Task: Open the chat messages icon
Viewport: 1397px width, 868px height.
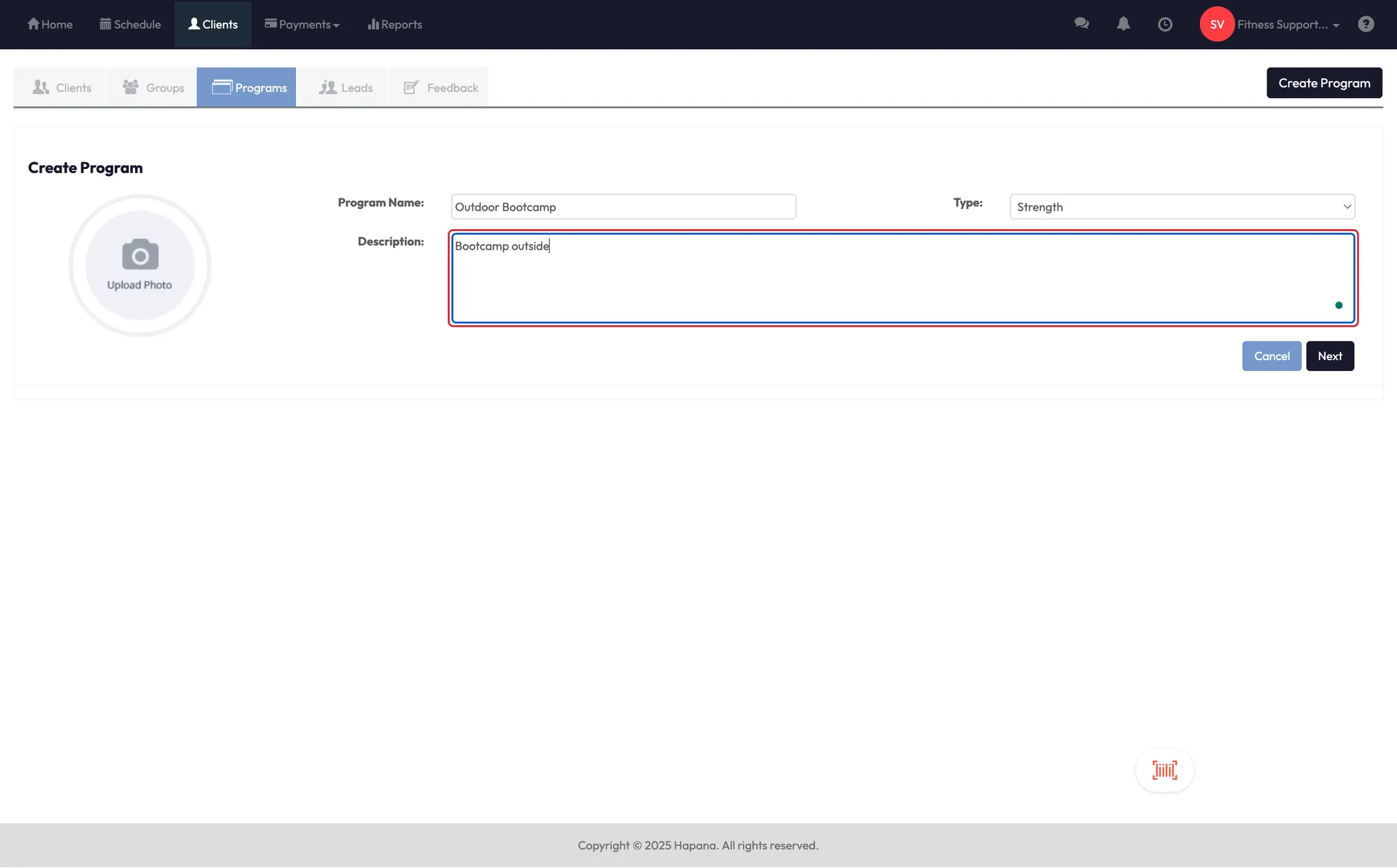Action: coord(1081,24)
